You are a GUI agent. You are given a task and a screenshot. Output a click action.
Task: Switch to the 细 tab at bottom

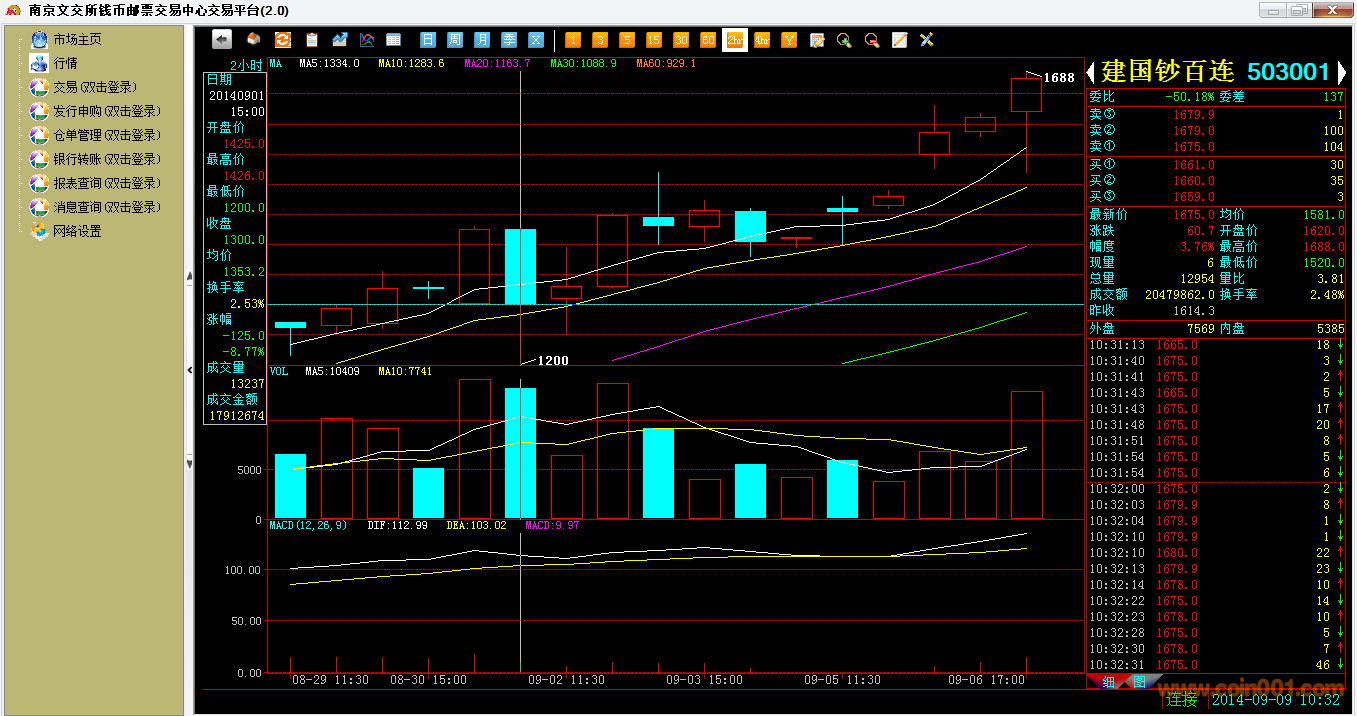(1108, 682)
